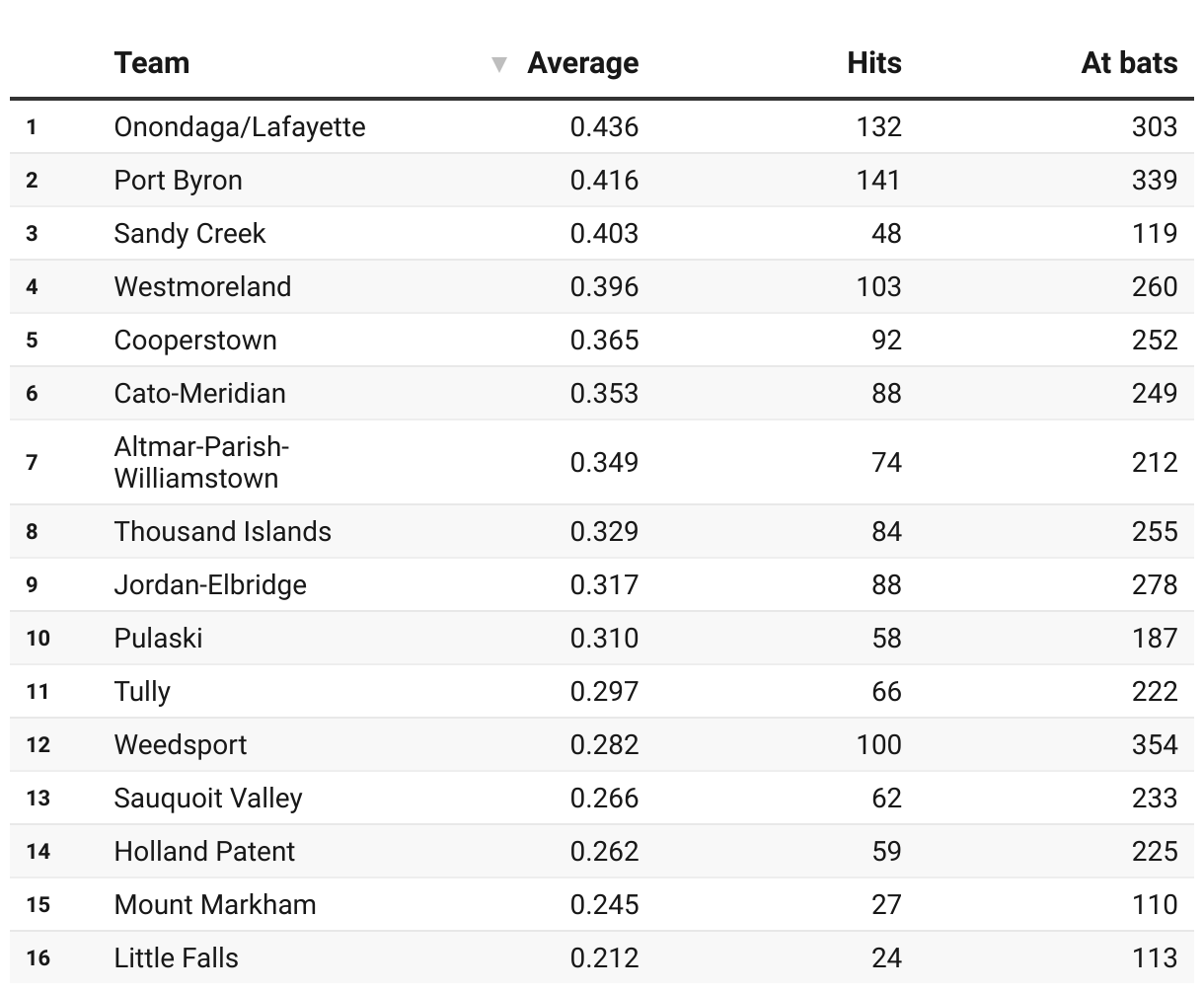Viewport: 1204px width, 993px height.
Task: Select the Port Byron team name
Action: [178, 181]
